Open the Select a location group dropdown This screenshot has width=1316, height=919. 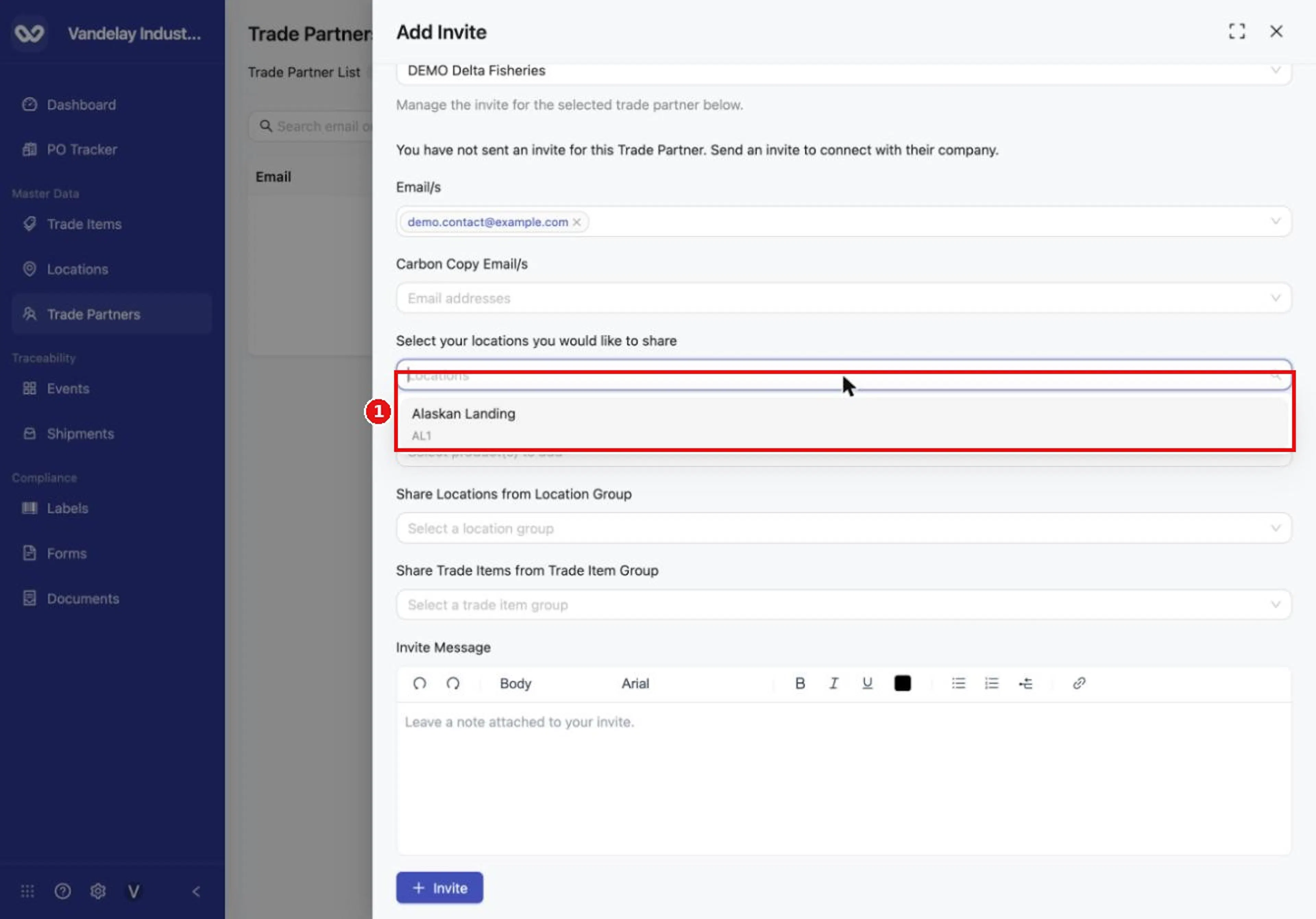point(843,528)
